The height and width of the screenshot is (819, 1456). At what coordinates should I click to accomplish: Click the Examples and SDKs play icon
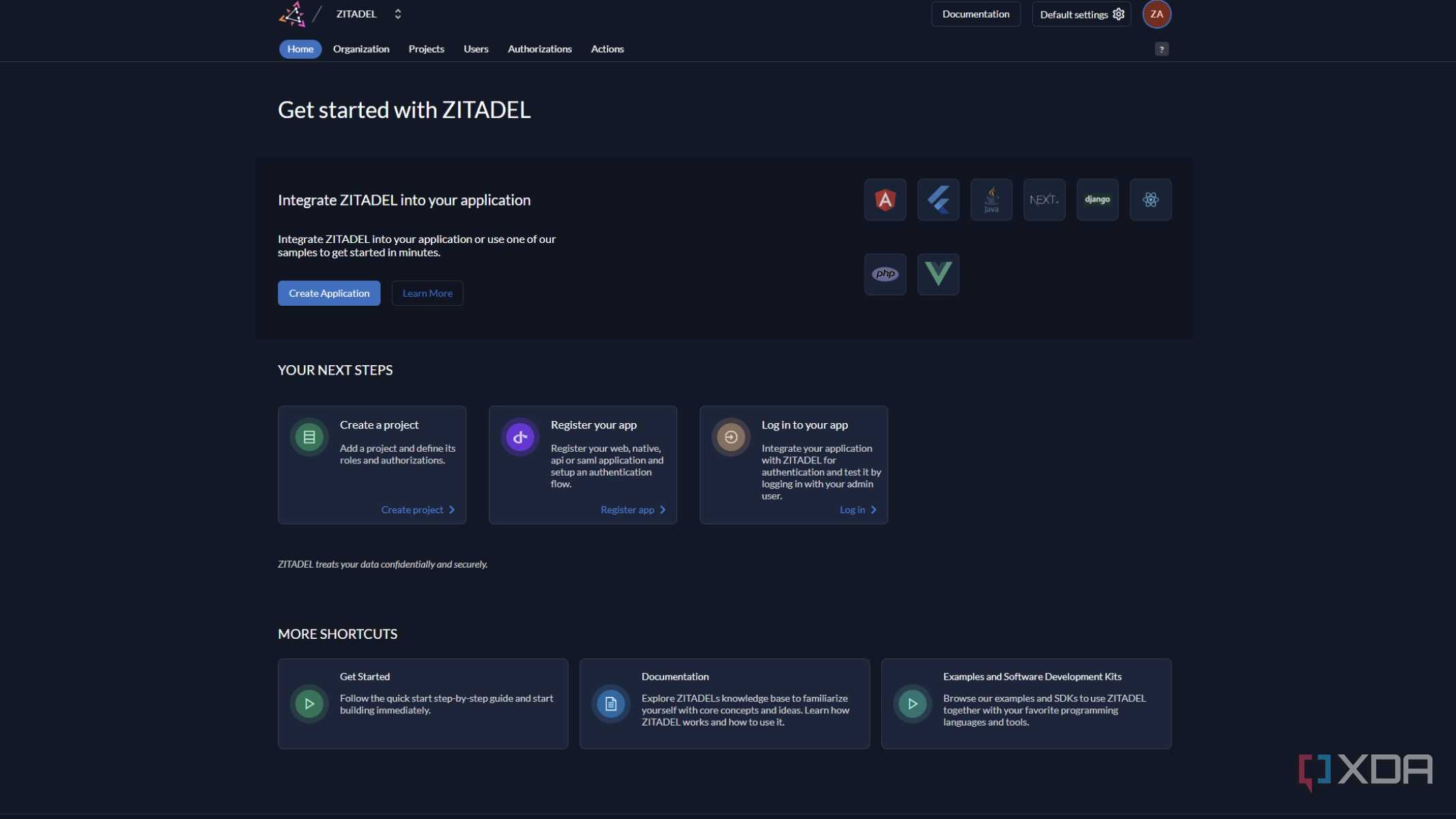[913, 704]
